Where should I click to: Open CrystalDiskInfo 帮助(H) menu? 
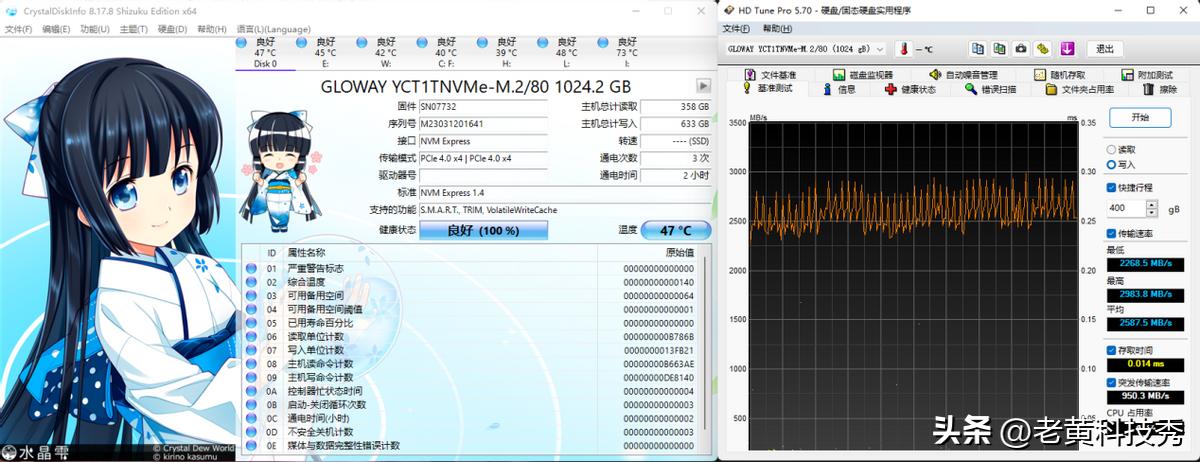tap(211, 29)
